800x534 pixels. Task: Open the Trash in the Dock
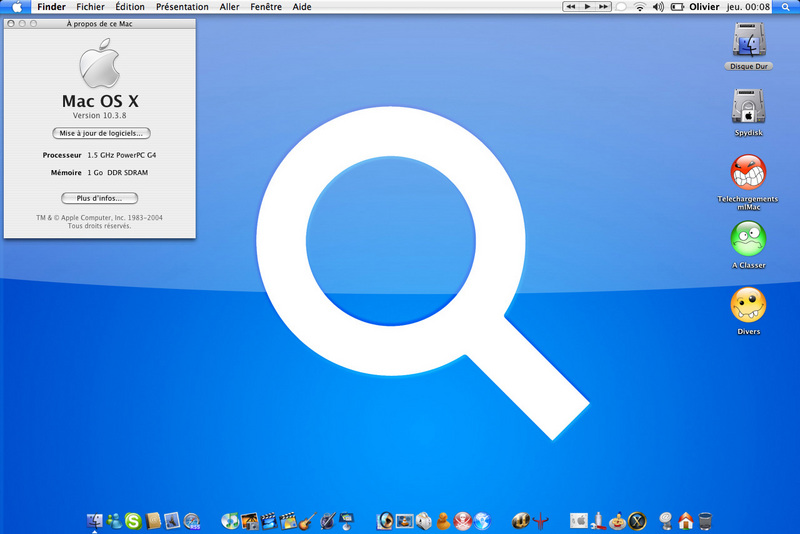[x=705, y=520]
